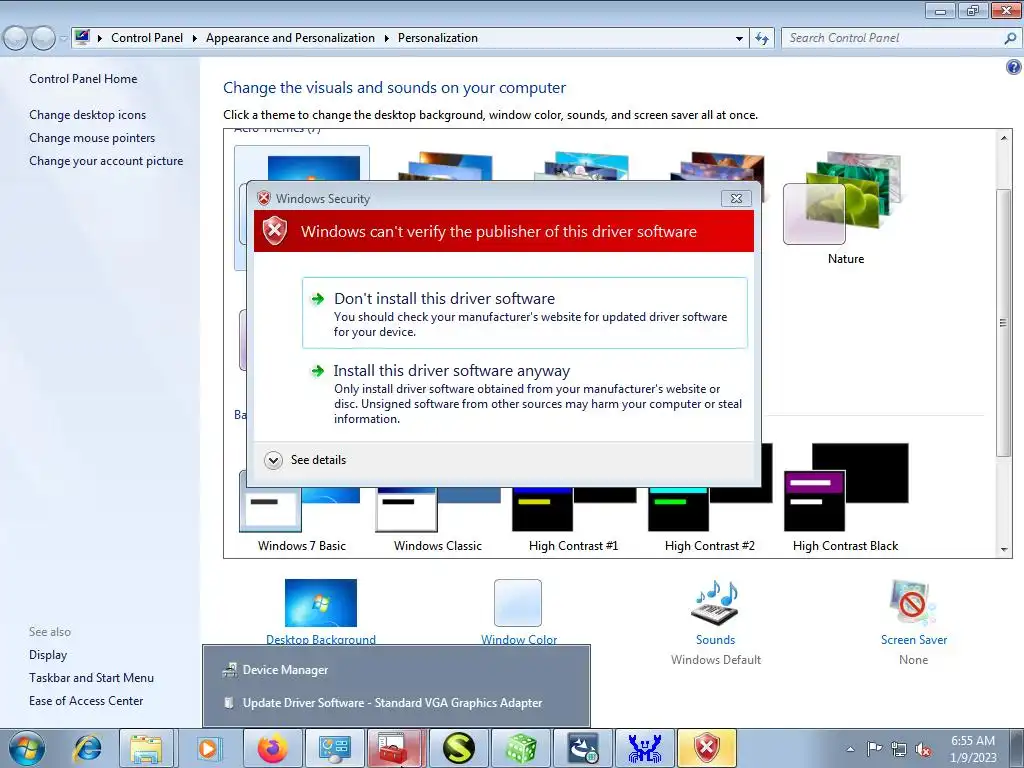Open Ease of Access Center link
The height and width of the screenshot is (768, 1024).
(86, 701)
